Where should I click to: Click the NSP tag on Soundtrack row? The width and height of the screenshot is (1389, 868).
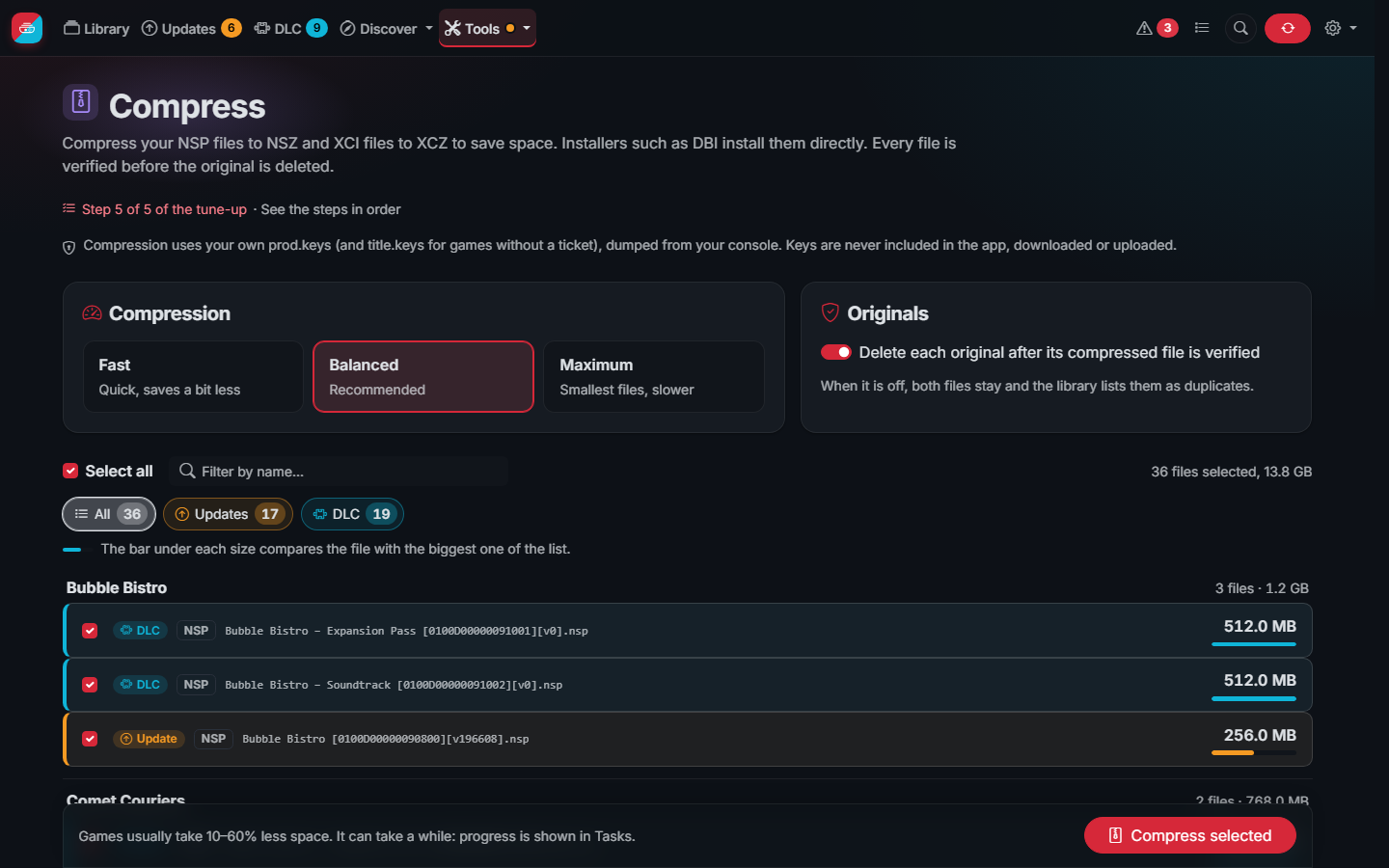click(x=196, y=685)
